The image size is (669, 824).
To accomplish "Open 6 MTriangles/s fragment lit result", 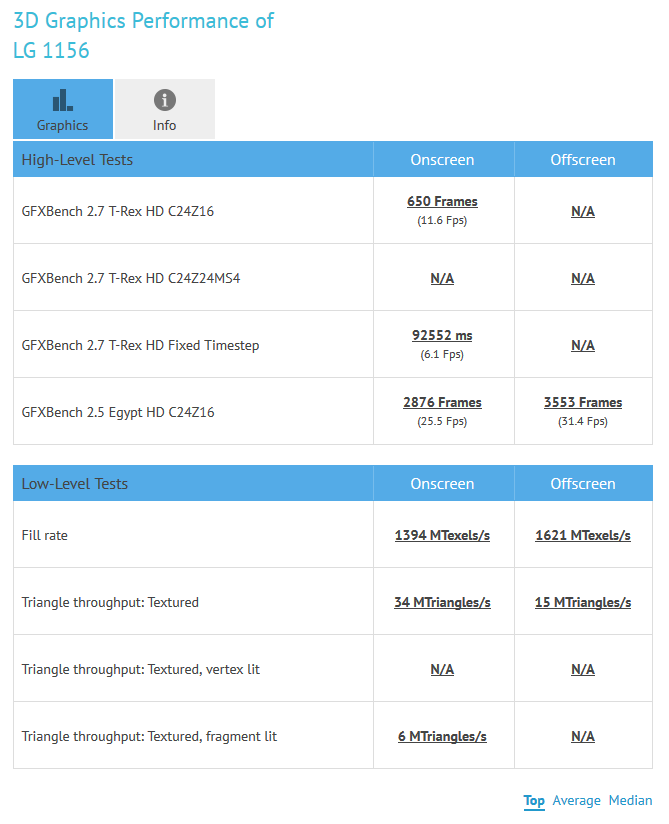I will coord(442,736).
